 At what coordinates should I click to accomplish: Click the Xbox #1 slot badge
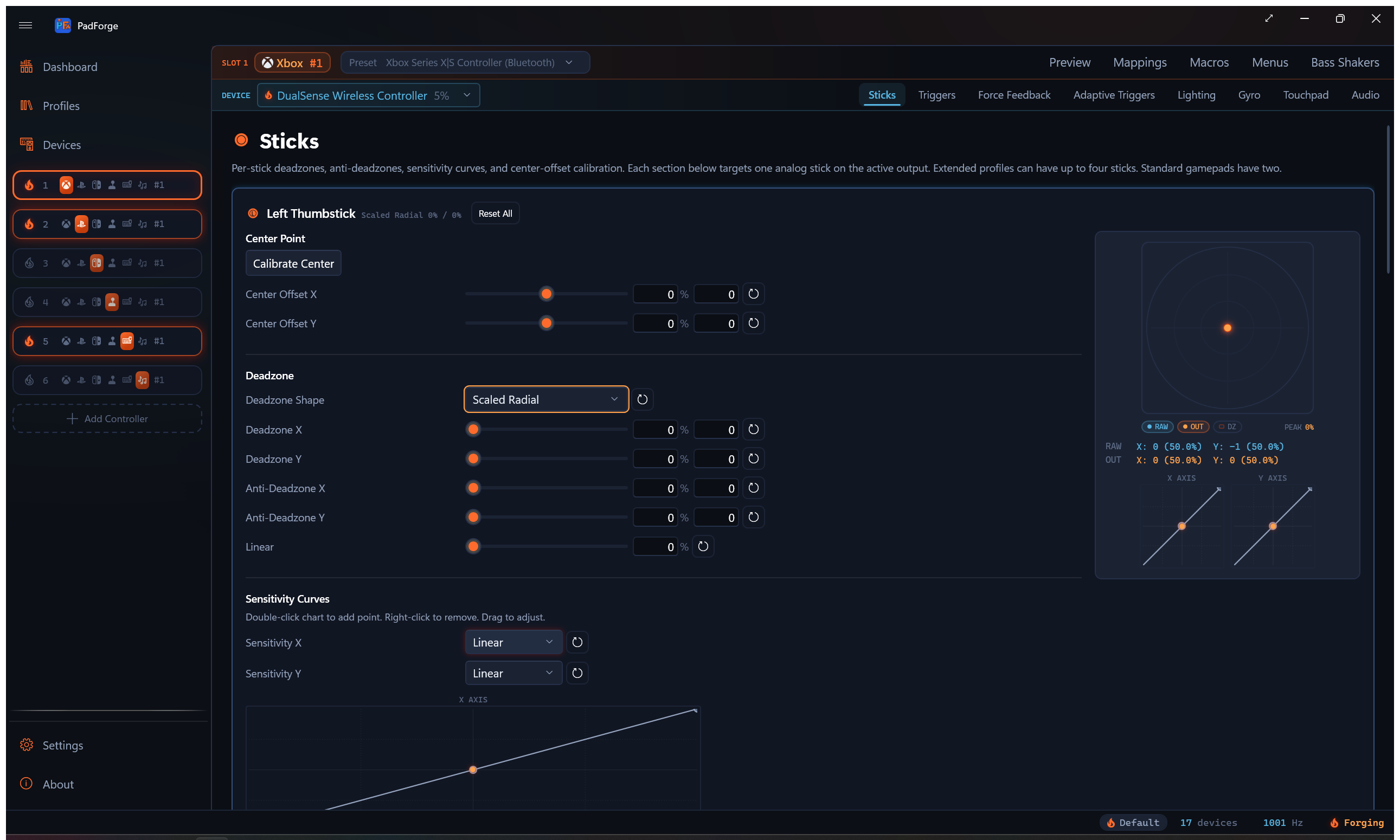[x=292, y=63]
